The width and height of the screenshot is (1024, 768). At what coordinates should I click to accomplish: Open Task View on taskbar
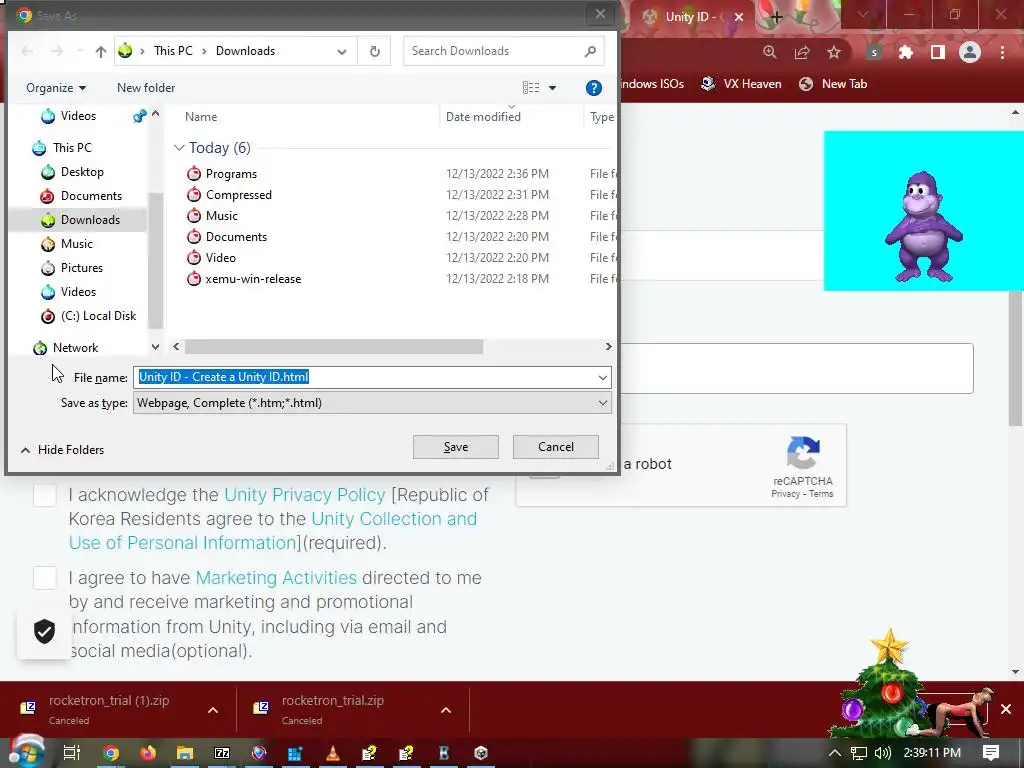(x=71, y=753)
